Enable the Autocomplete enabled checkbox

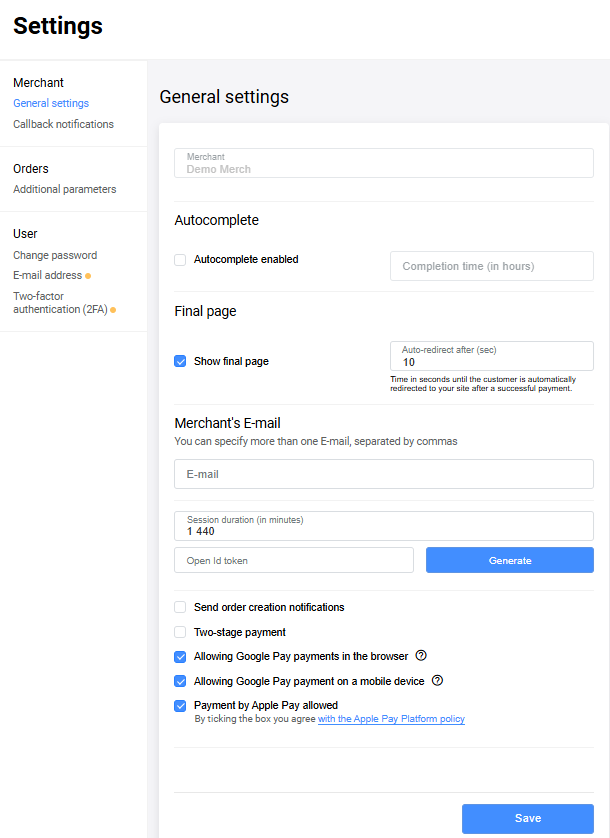tap(180, 260)
